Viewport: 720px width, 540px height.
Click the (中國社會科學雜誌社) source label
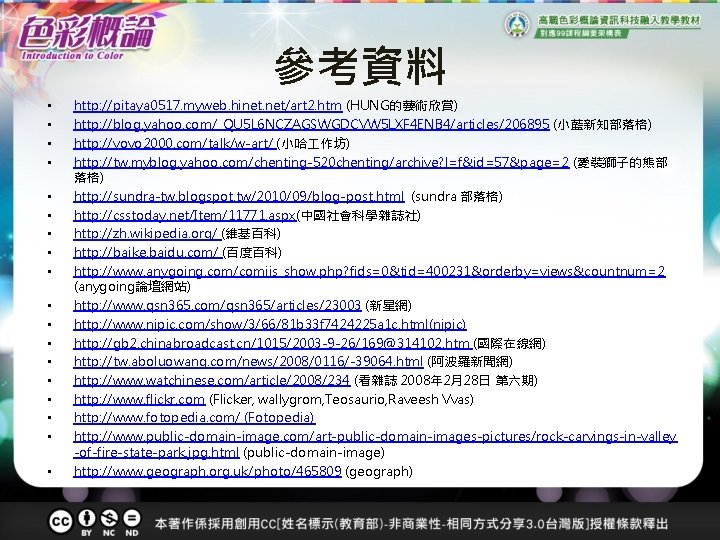pyautogui.click(x=359, y=215)
